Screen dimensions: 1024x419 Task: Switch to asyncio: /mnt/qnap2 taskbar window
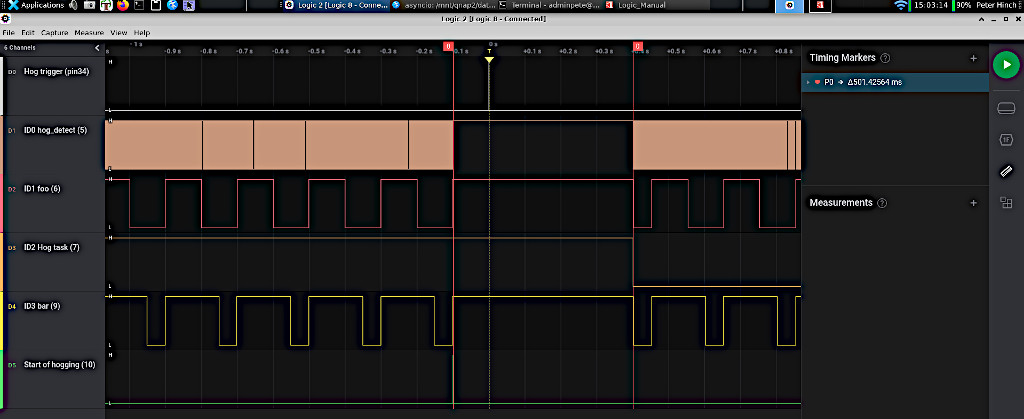(x=442, y=5)
